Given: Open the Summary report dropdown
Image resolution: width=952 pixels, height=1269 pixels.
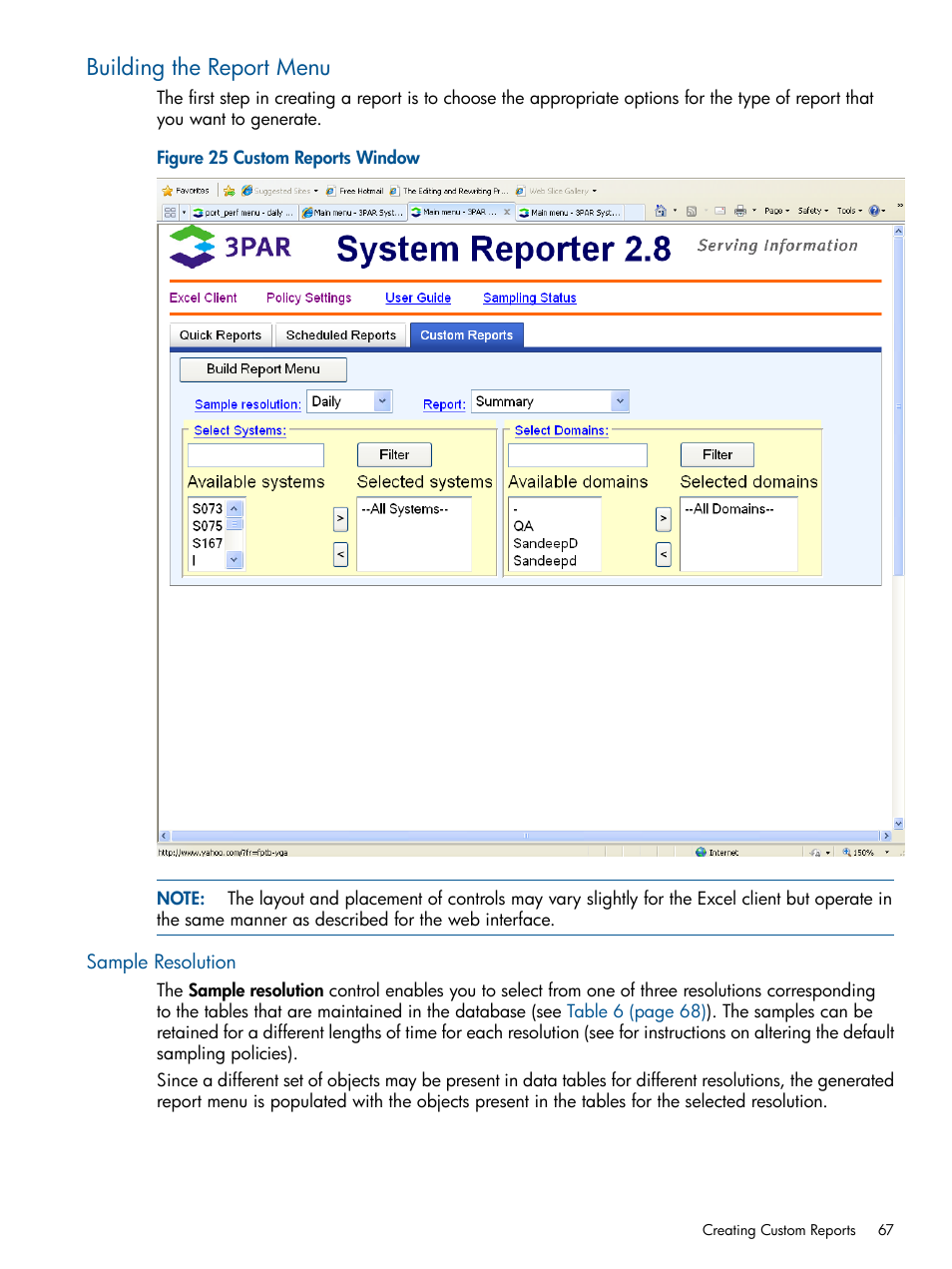Looking at the screenshot, I should 550,401.
